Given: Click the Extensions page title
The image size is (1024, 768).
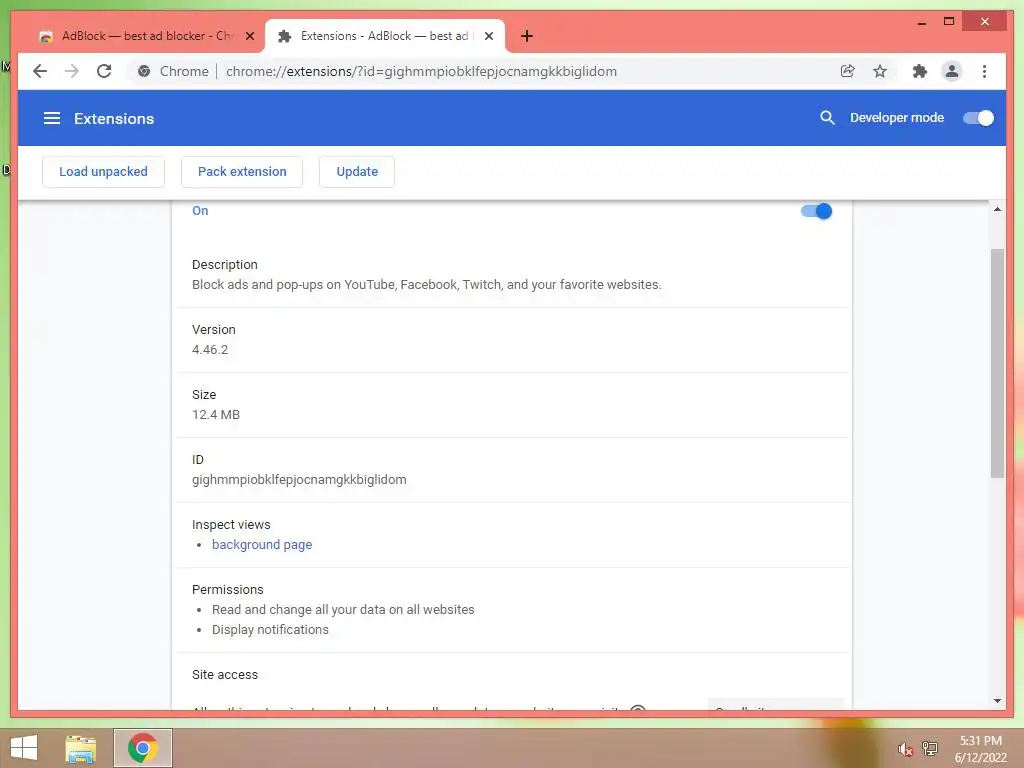Looking at the screenshot, I should (114, 118).
